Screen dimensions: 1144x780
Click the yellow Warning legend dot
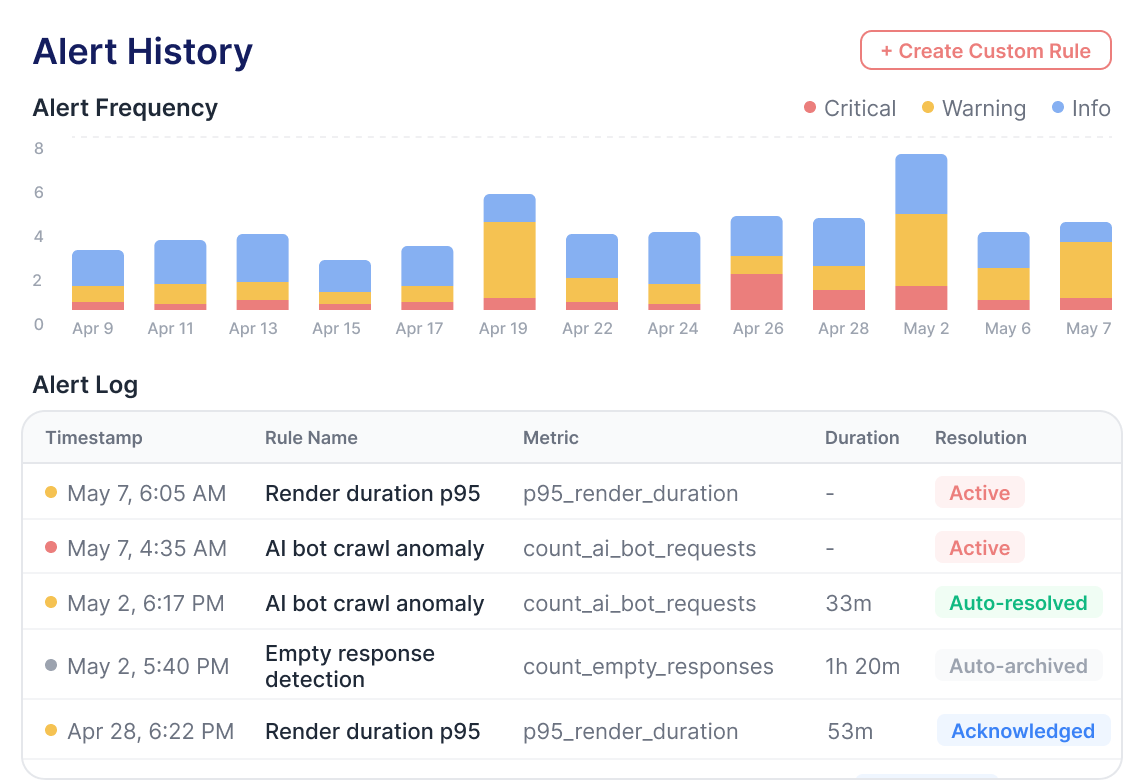[x=928, y=107]
